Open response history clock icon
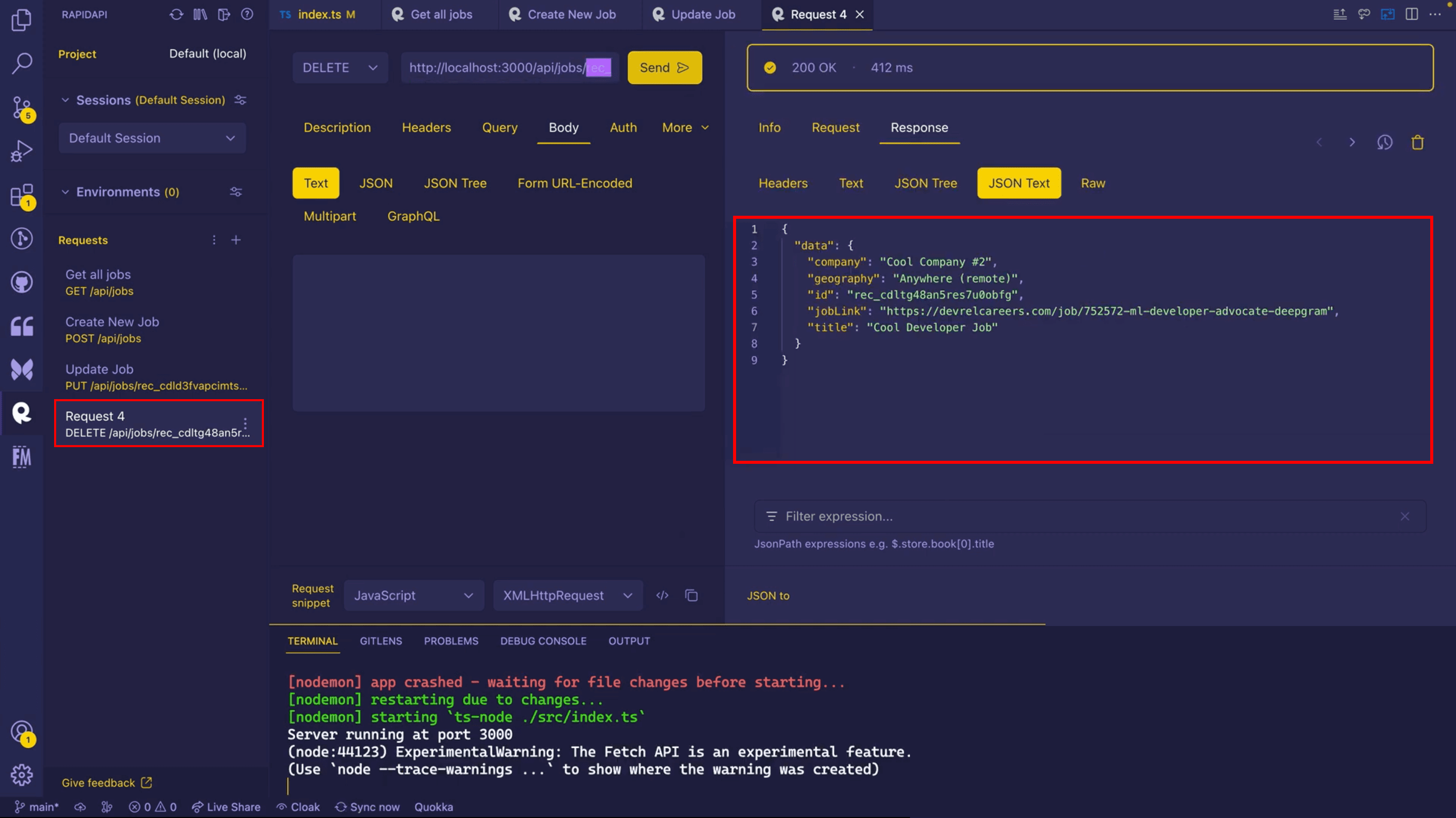Viewport: 1456px width, 818px height. pos(1384,142)
